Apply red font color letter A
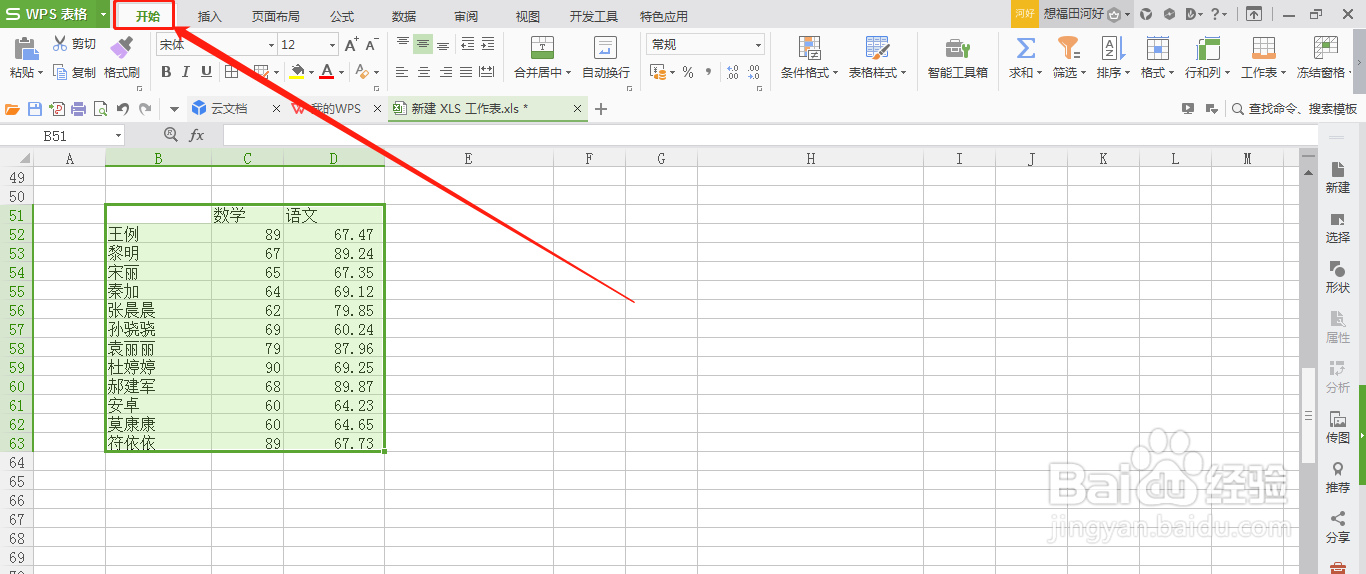 [x=326, y=72]
